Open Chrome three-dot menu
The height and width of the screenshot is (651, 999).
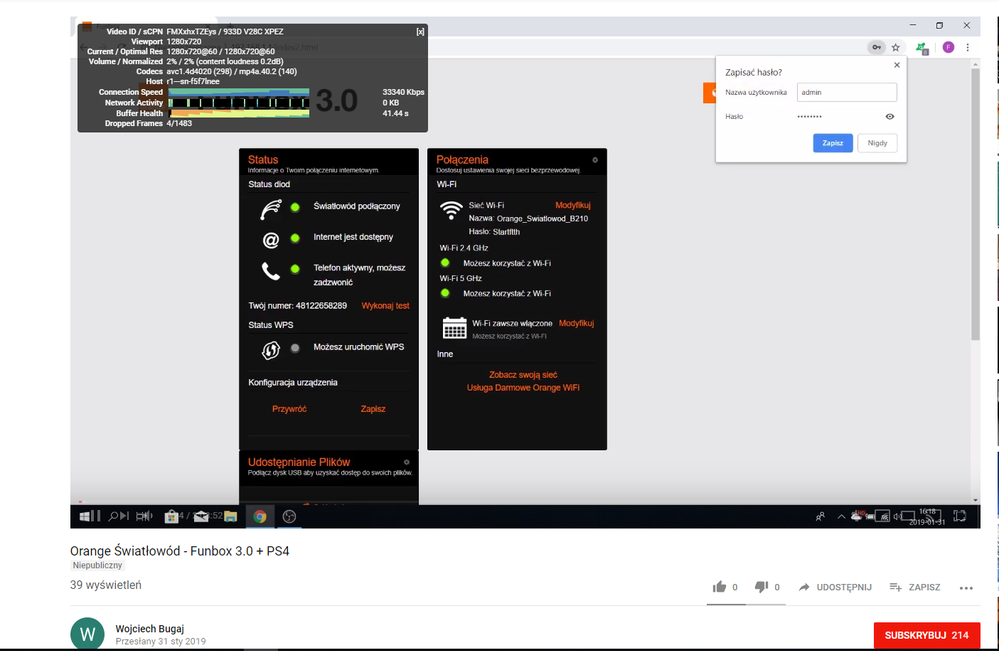pos(968,47)
